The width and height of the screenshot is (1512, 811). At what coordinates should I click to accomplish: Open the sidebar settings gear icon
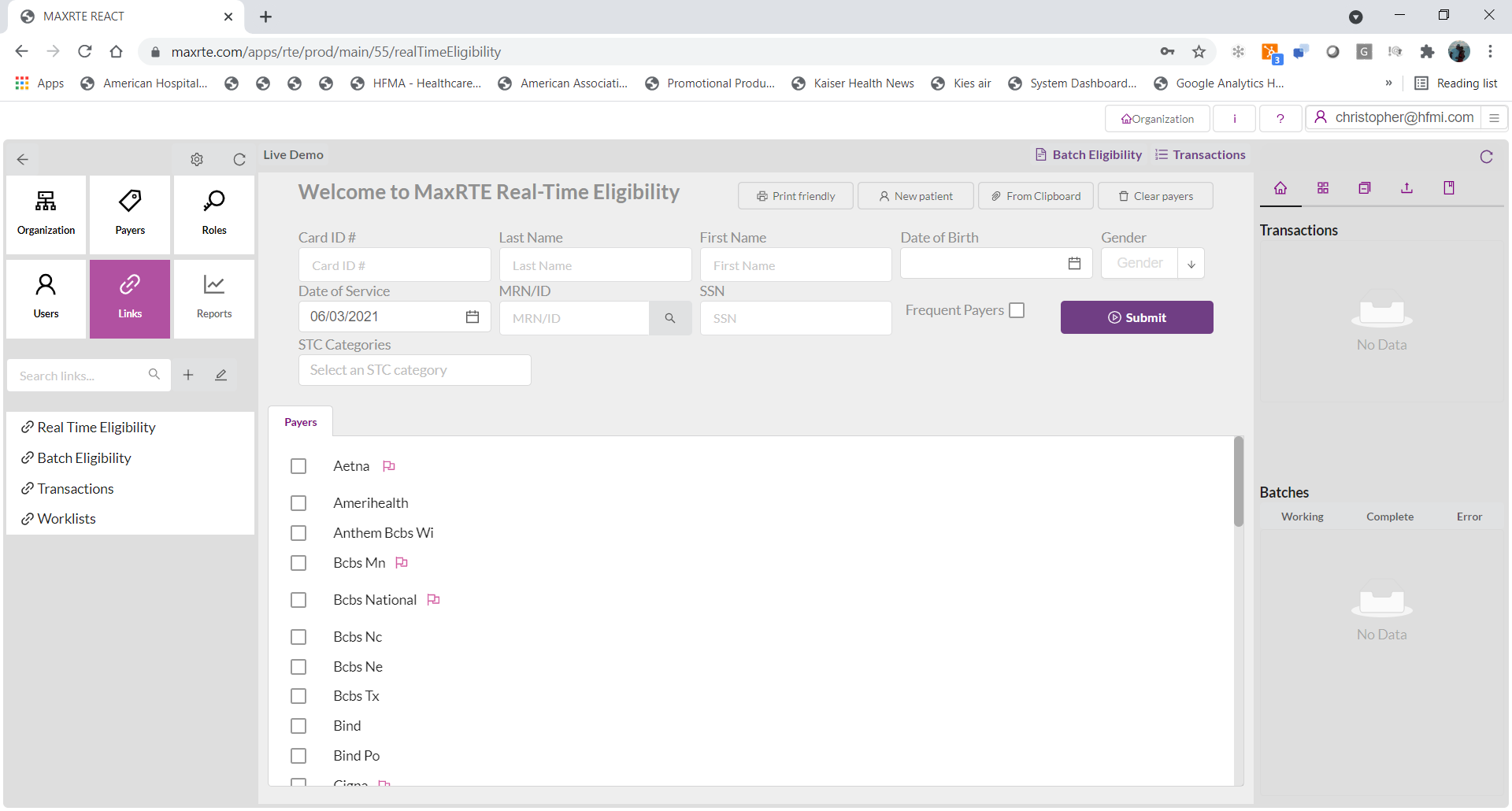pos(197,159)
